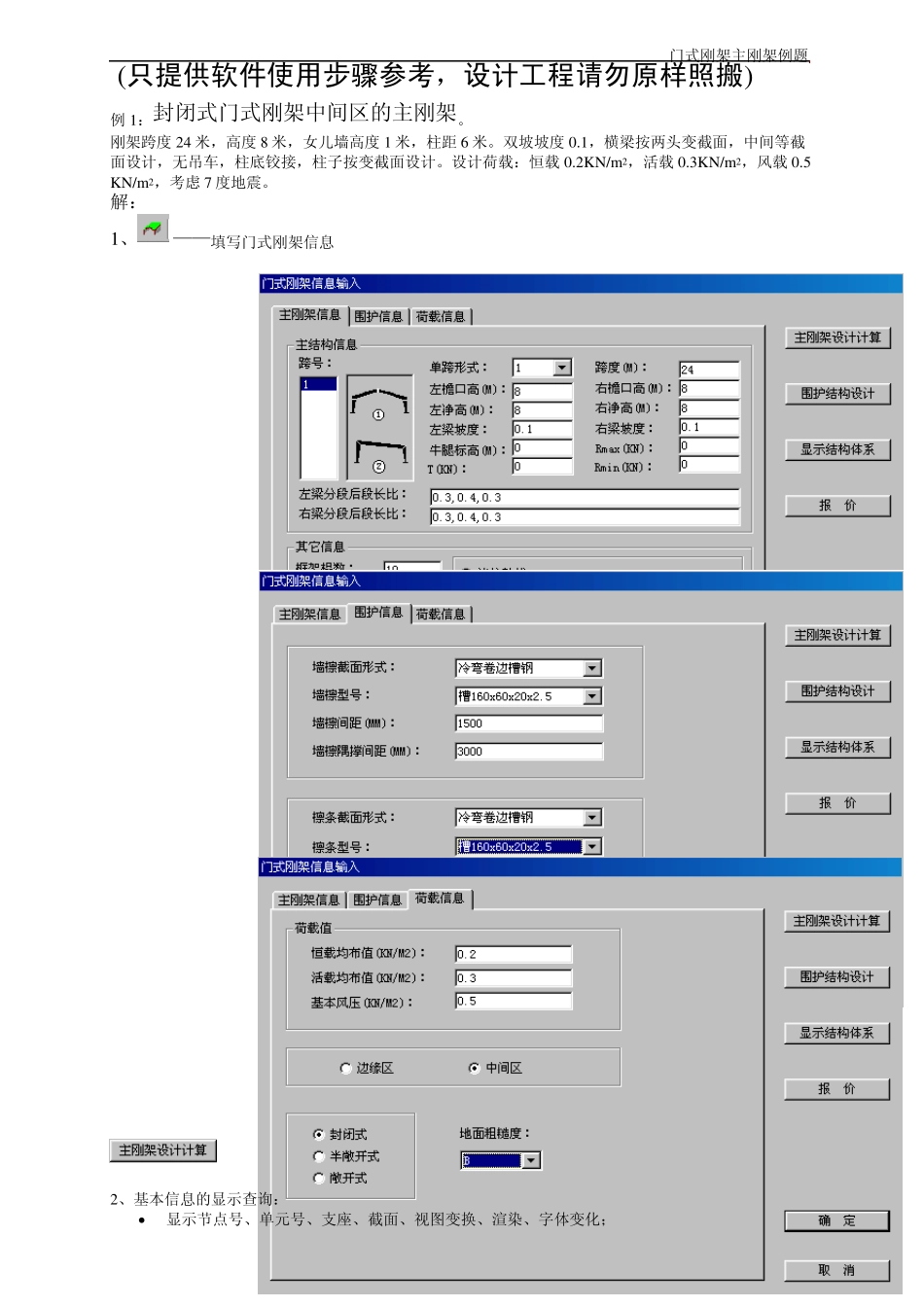Click the 左梁坡度 field showing 0.1
The width and height of the screenshot is (924, 1307).
coord(543,429)
